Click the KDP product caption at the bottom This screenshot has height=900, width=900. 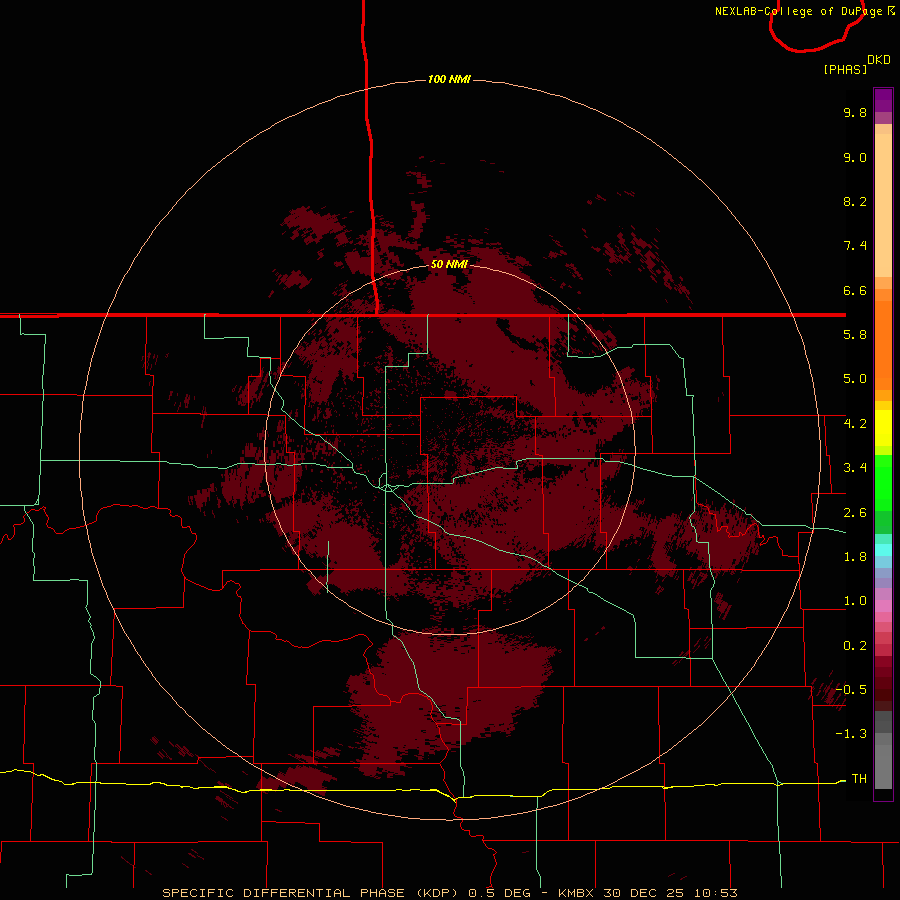[449, 893]
